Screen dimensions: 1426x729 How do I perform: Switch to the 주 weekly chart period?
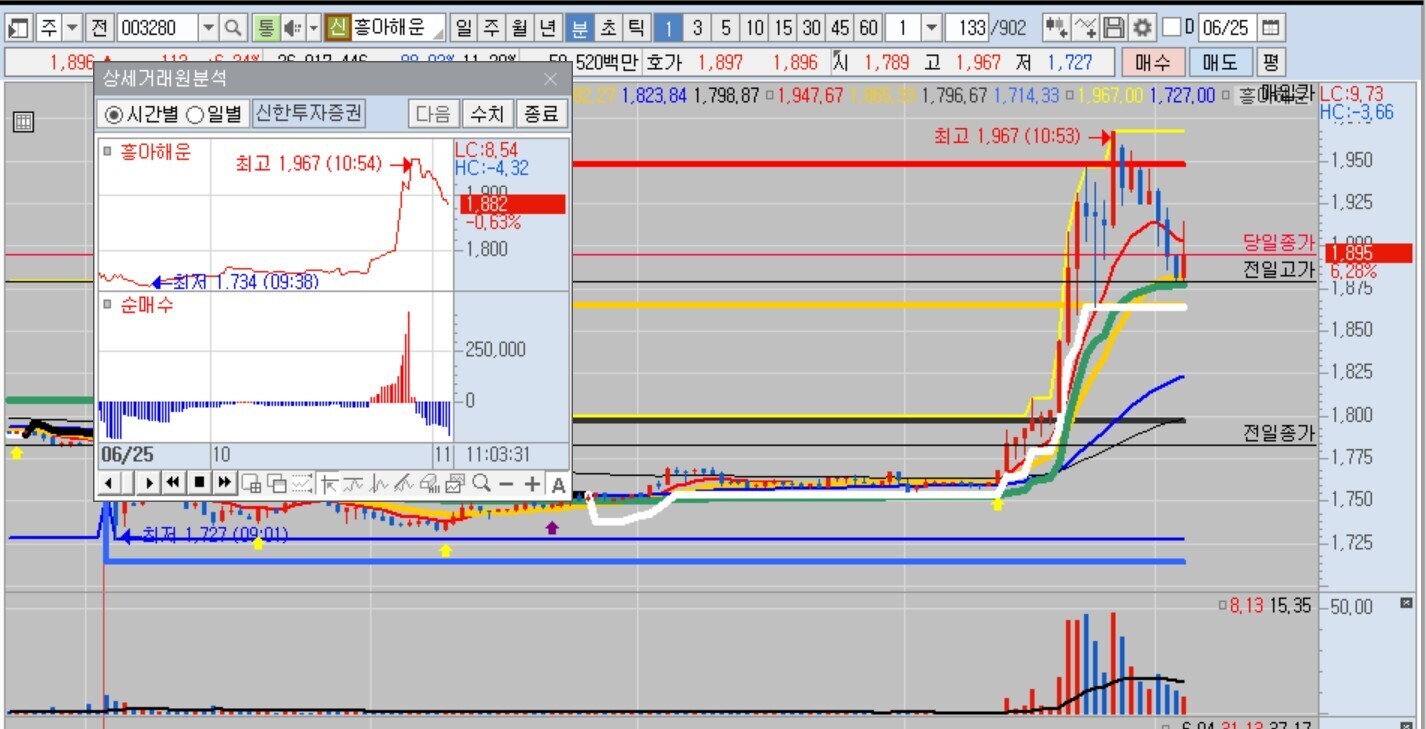point(492,27)
